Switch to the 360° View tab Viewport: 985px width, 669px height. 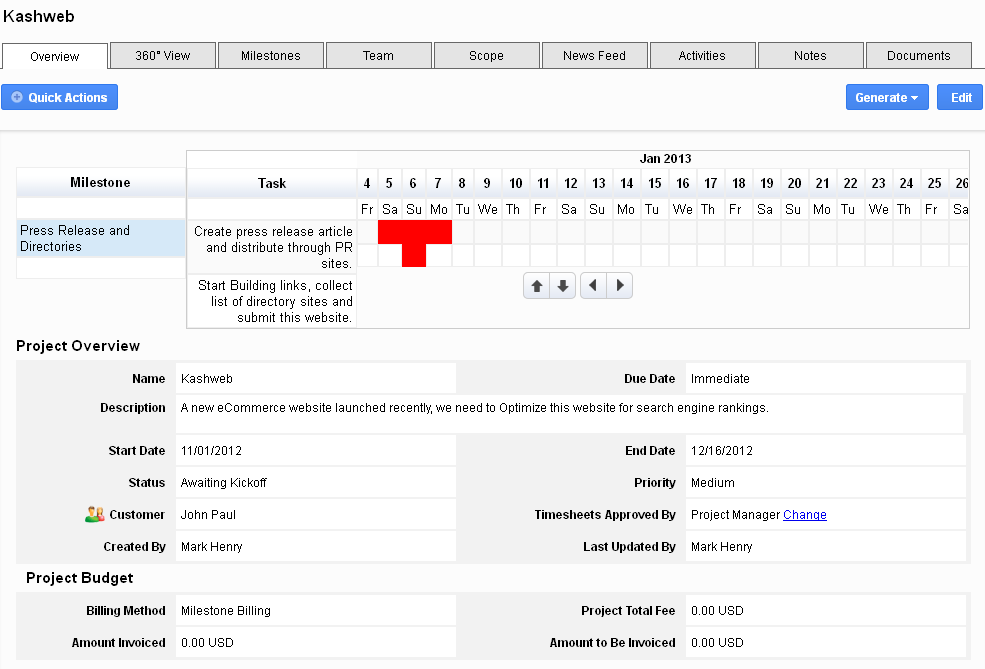(x=163, y=56)
